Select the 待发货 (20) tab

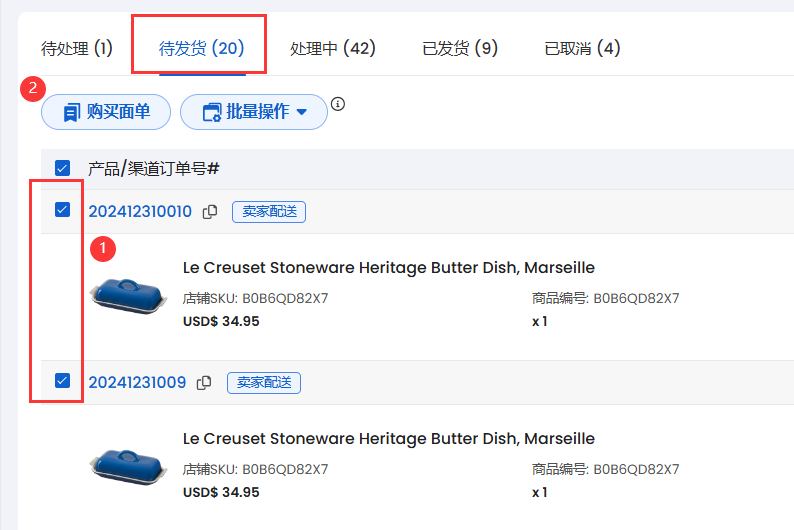pyautogui.click(x=202, y=49)
